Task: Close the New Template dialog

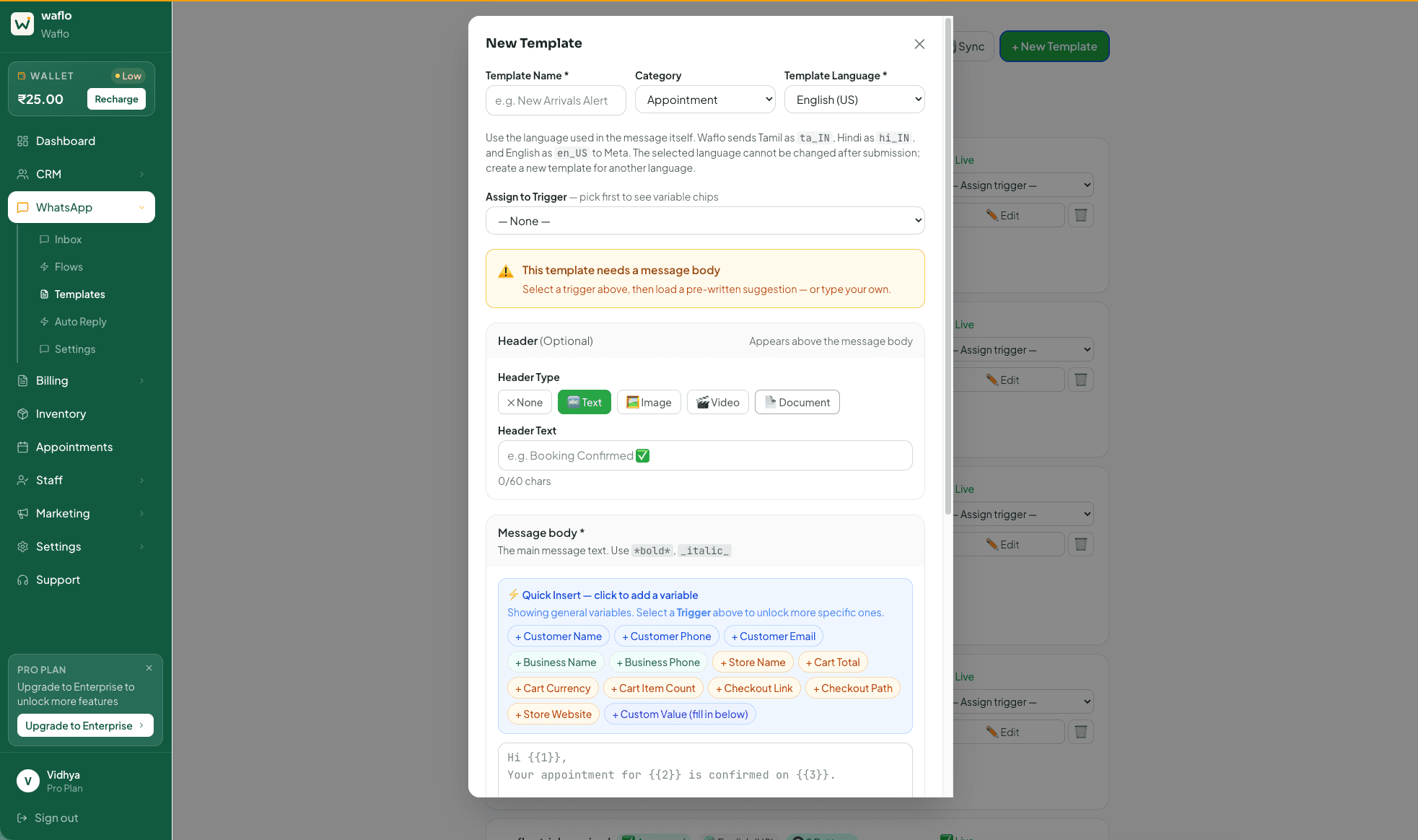Action: (x=919, y=44)
